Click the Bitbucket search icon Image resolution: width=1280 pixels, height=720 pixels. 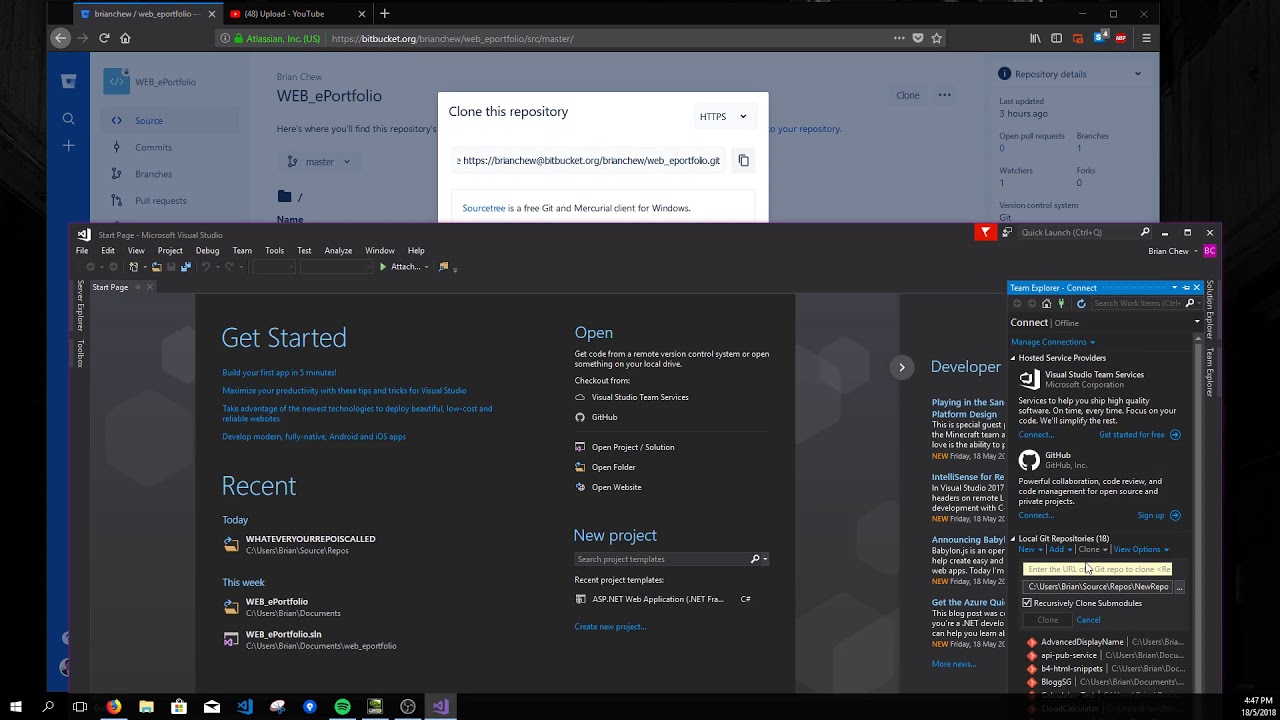[x=68, y=119]
